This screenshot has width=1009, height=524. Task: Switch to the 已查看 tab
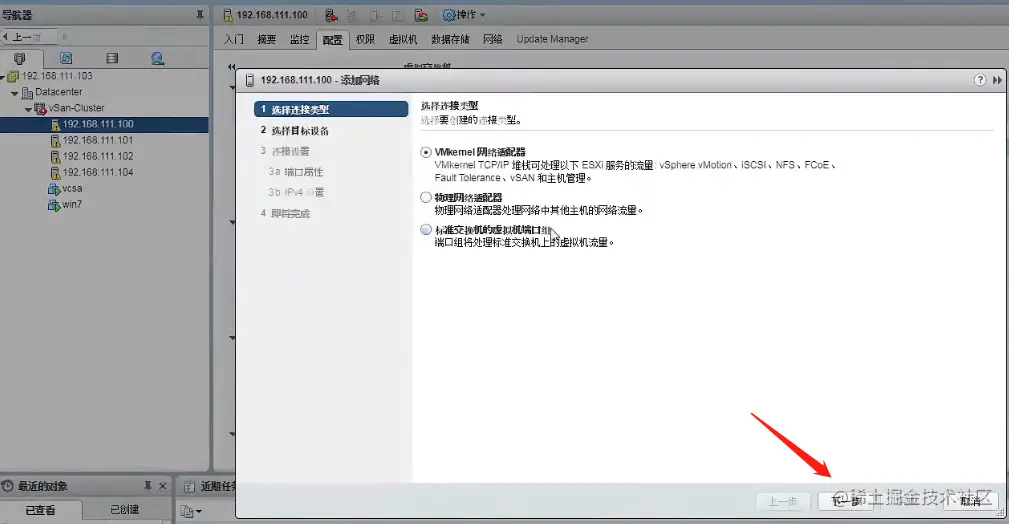point(41,510)
